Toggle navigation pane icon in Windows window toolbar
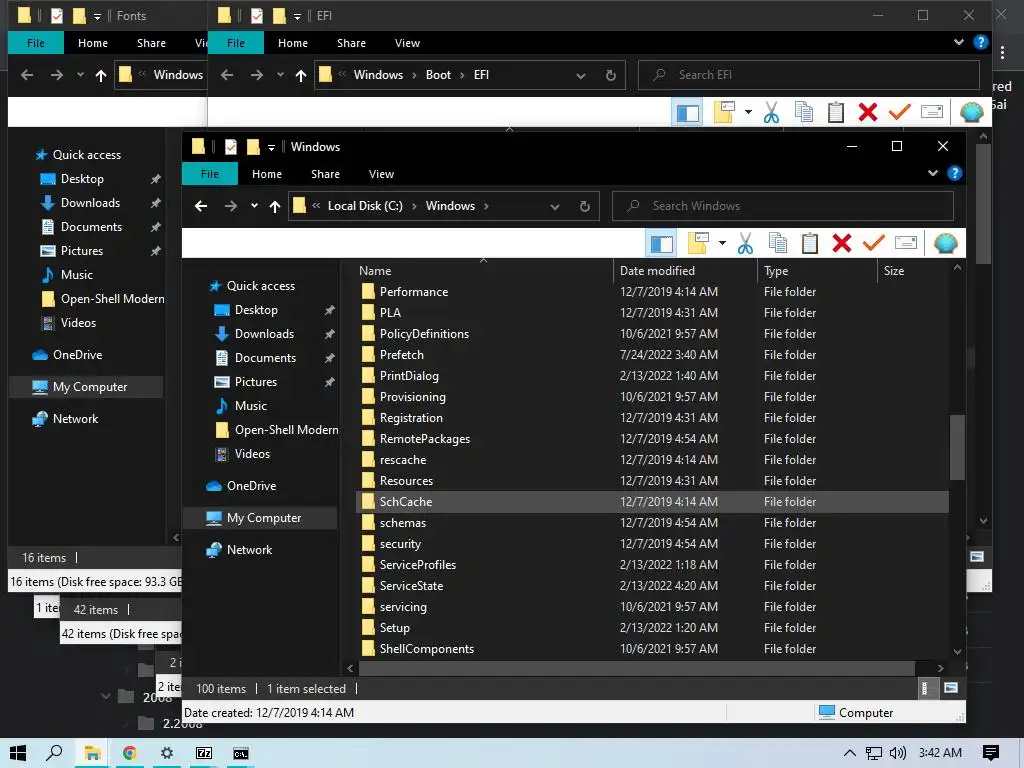This screenshot has height=768, width=1024. (662, 244)
